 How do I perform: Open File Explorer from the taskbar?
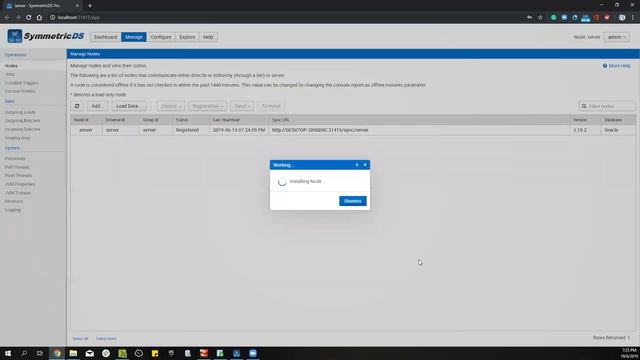point(73,353)
